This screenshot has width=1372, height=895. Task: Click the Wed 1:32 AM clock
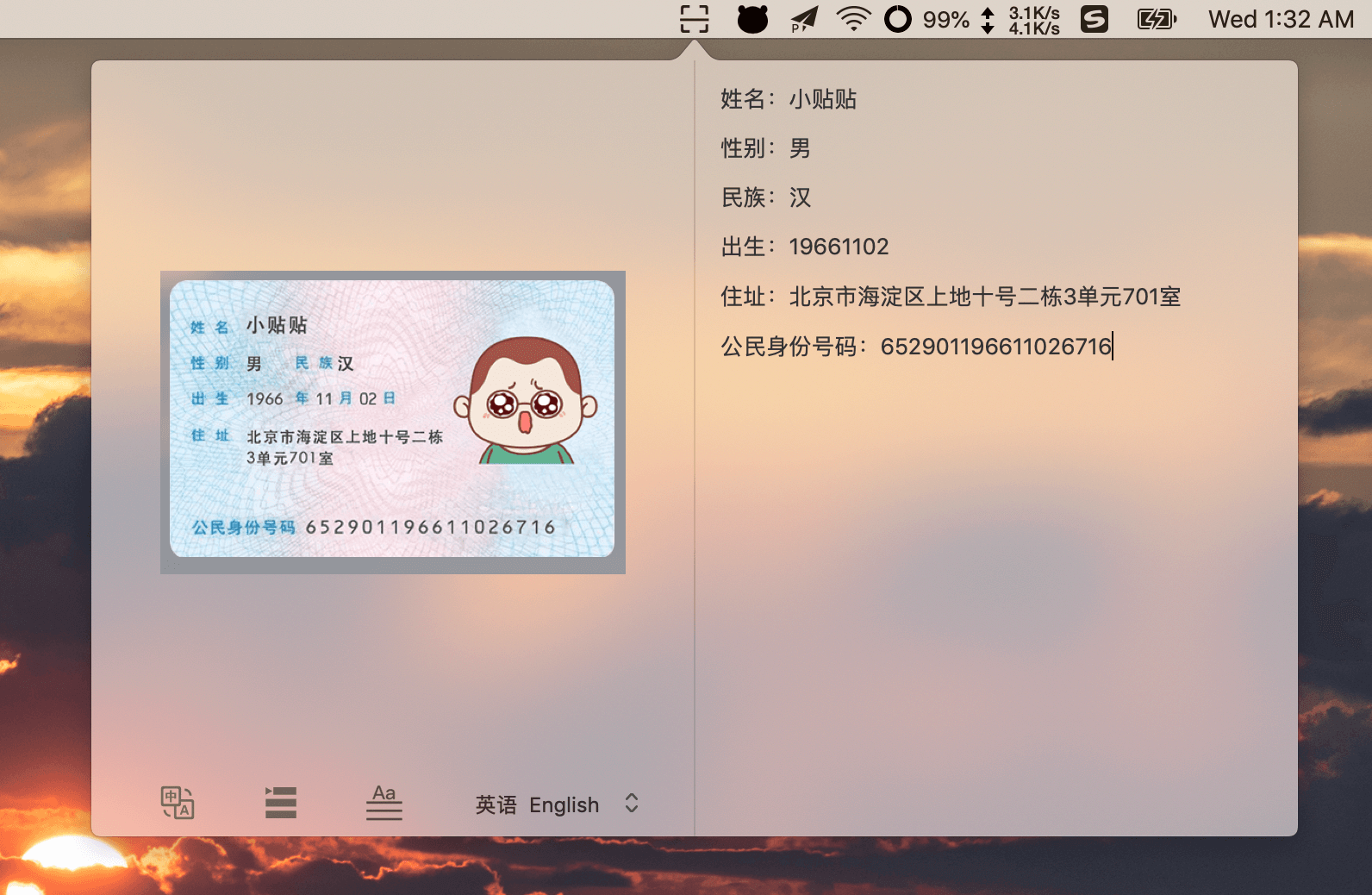(x=1281, y=19)
